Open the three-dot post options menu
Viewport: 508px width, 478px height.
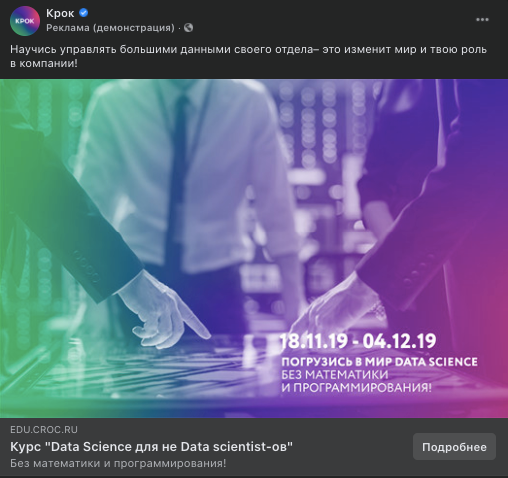(x=482, y=20)
